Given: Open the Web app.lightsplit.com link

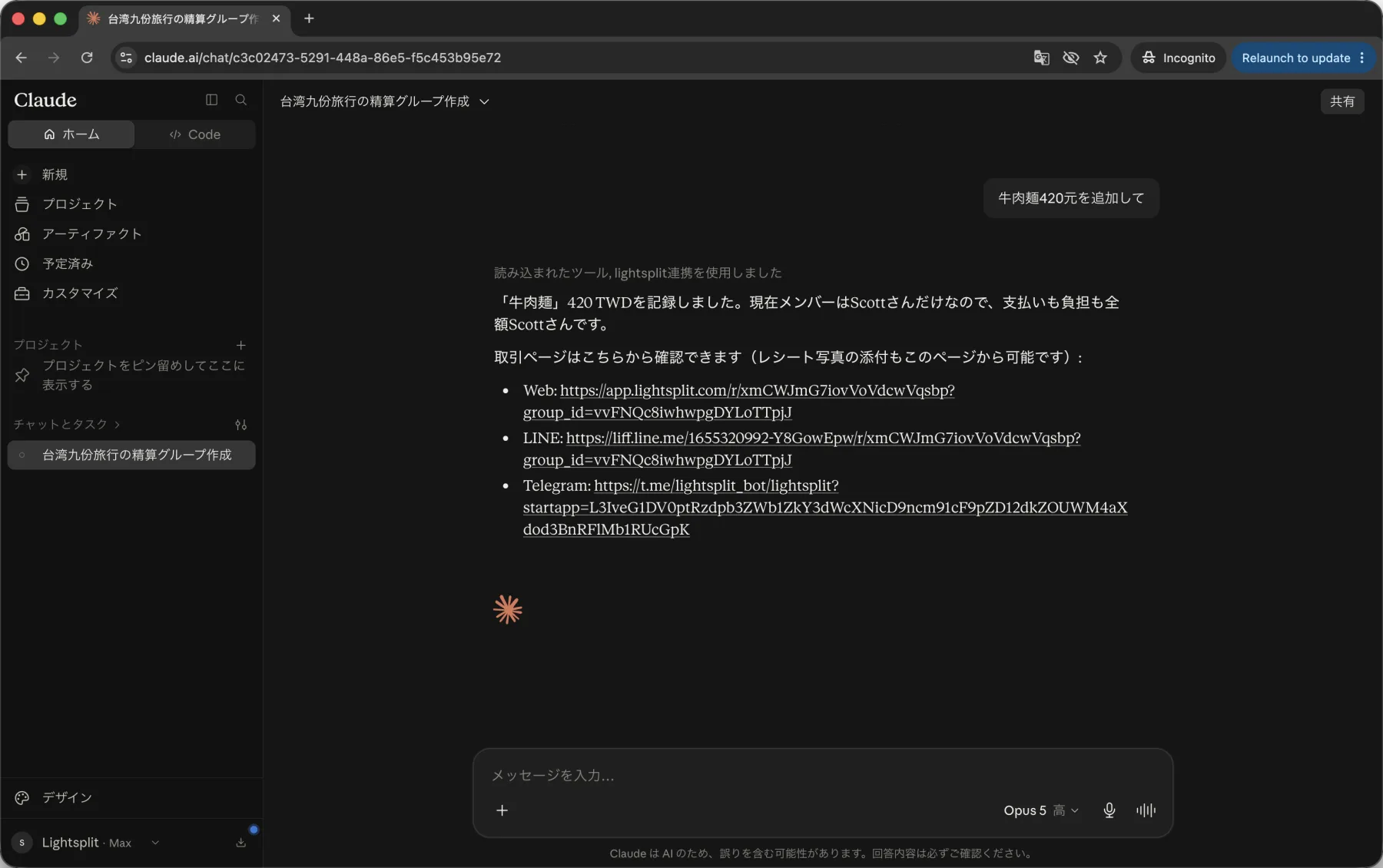Looking at the screenshot, I should (x=738, y=401).
